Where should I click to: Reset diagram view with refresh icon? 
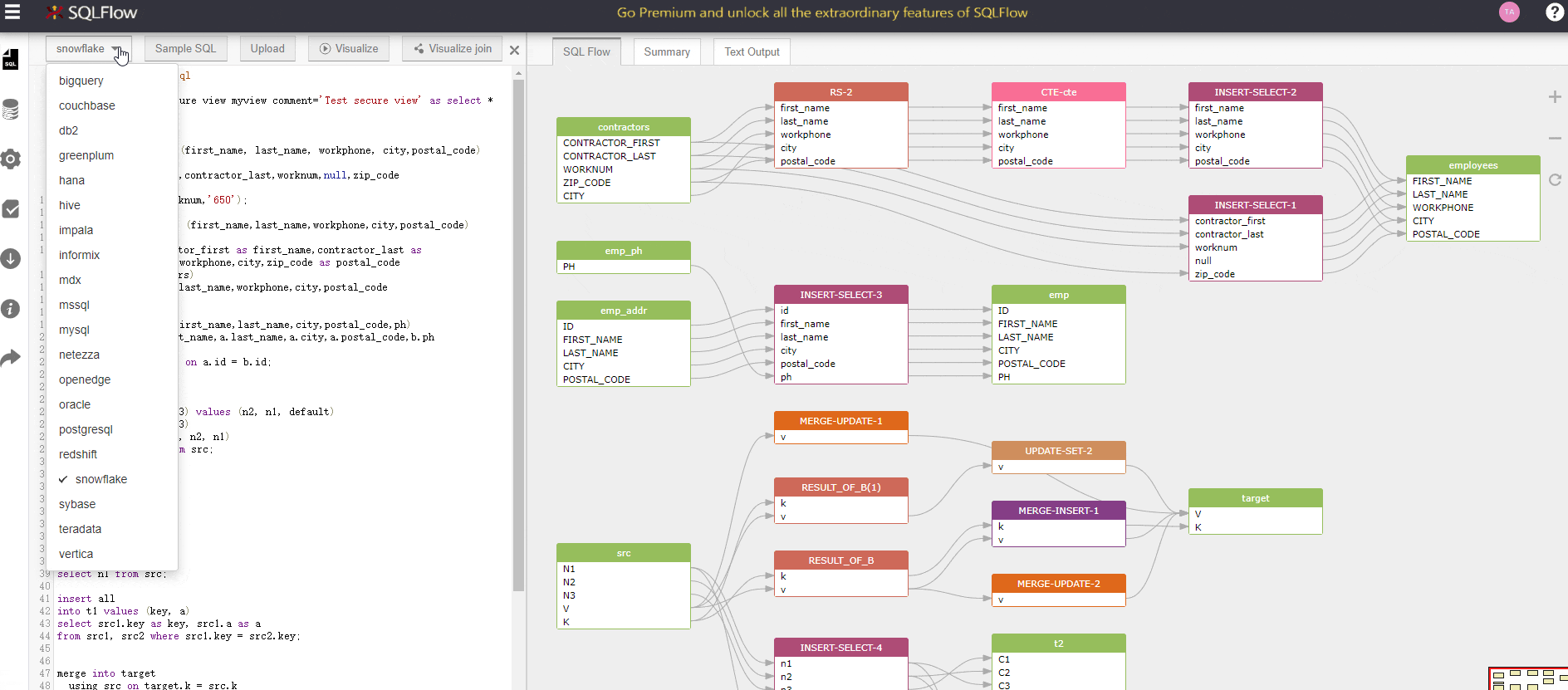(x=1555, y=180)
